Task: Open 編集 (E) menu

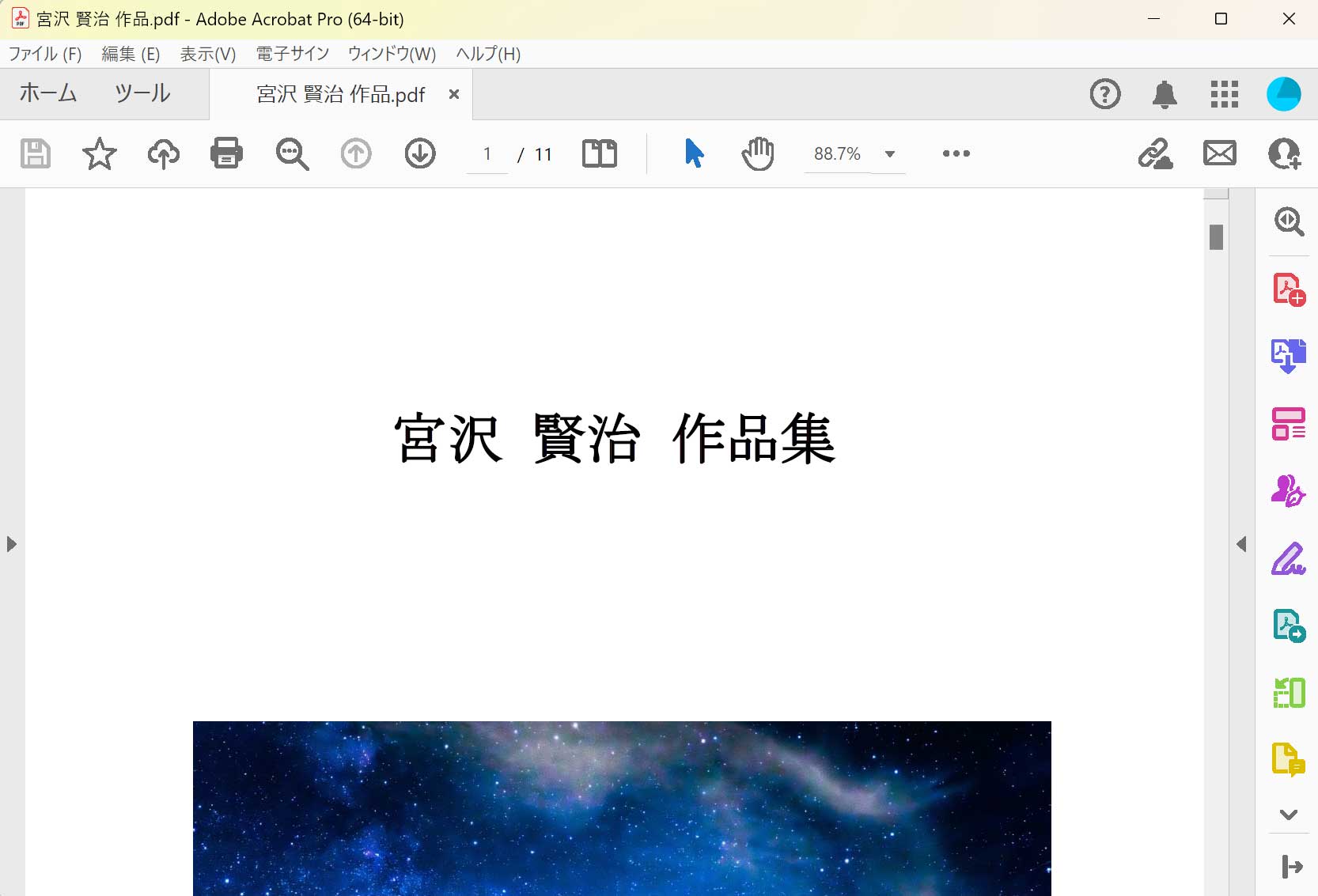Action: click(x=131, y=54)
